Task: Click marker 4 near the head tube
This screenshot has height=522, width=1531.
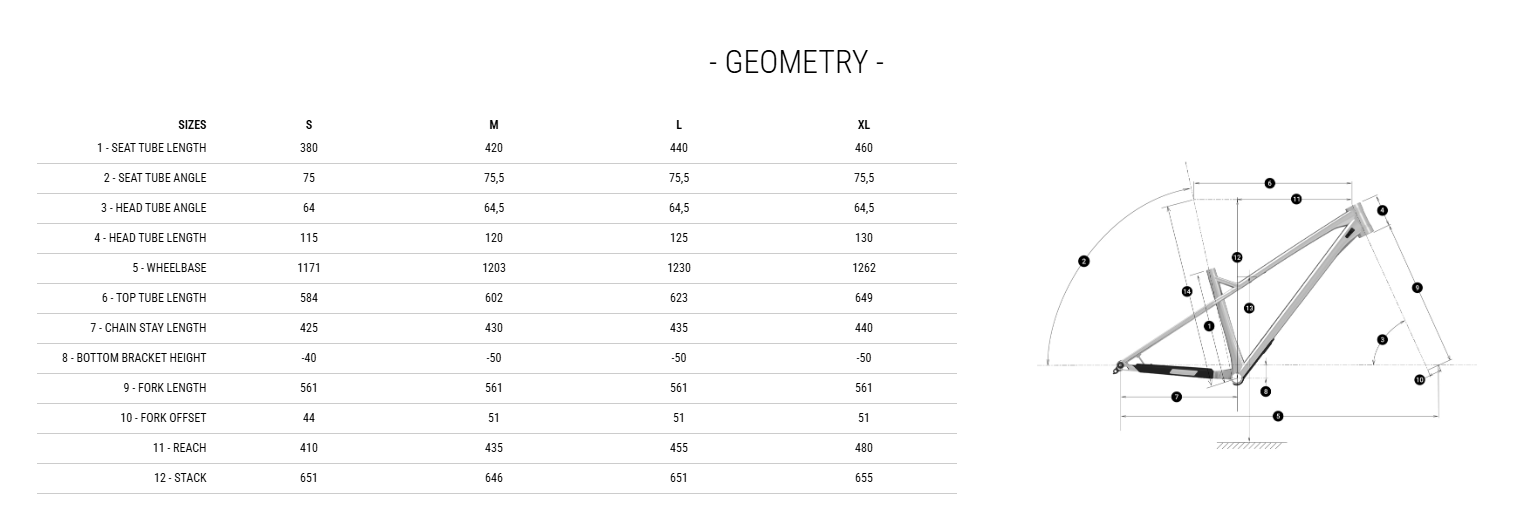Action: tap(1382, 210)
